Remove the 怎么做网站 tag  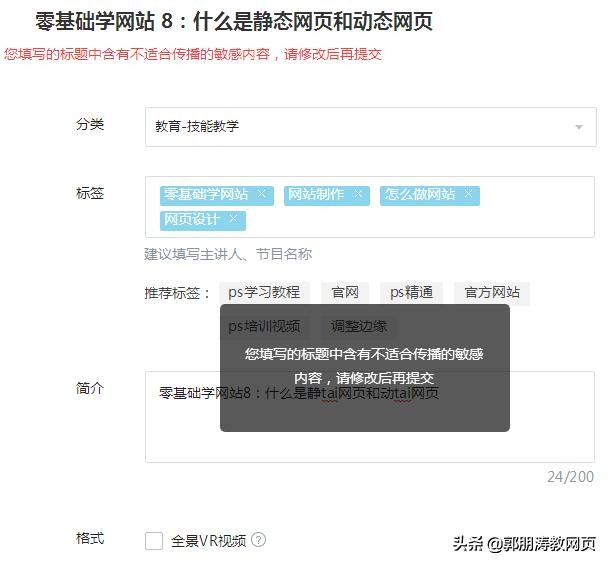468,193
